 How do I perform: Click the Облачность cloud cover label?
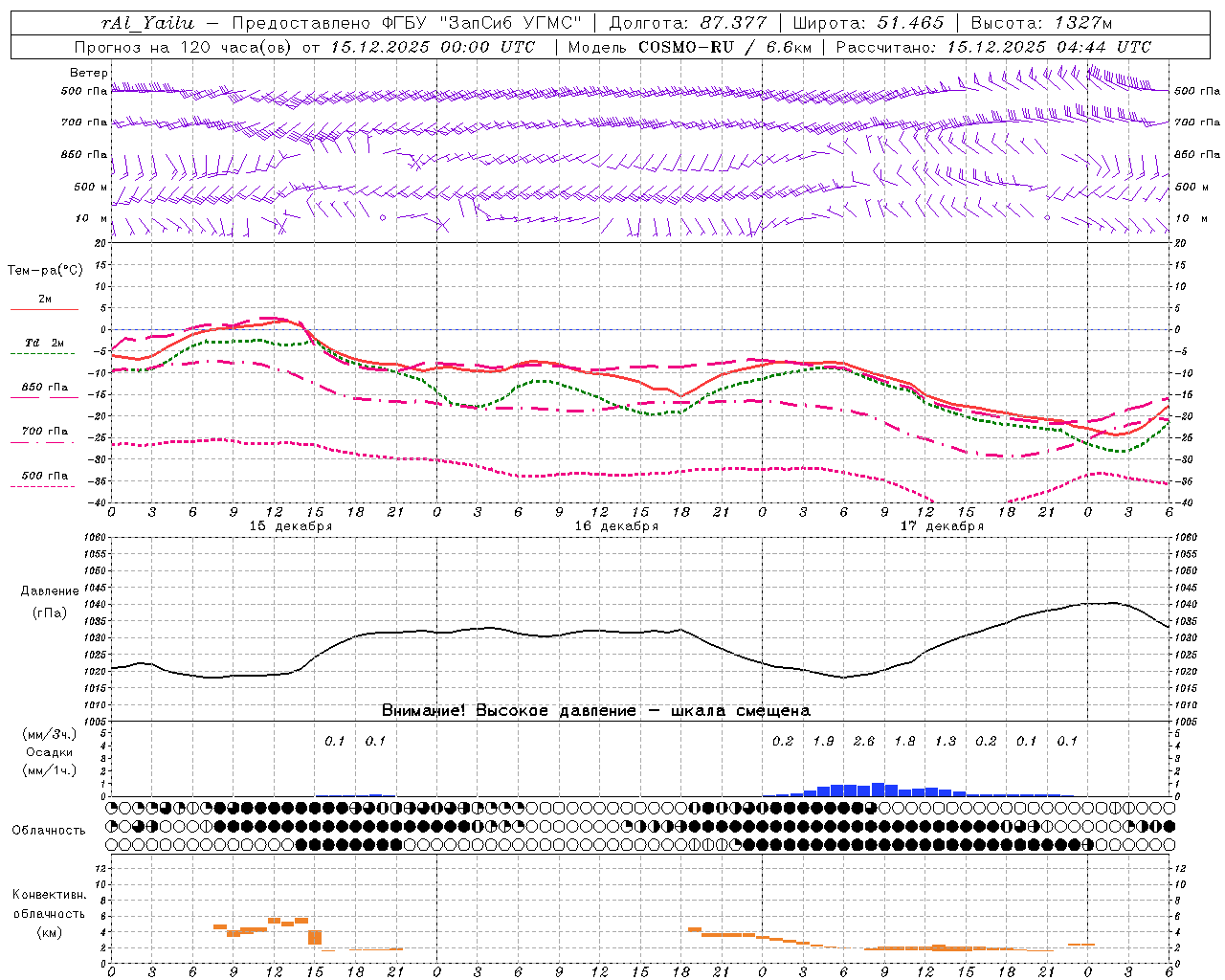point(48,831)
